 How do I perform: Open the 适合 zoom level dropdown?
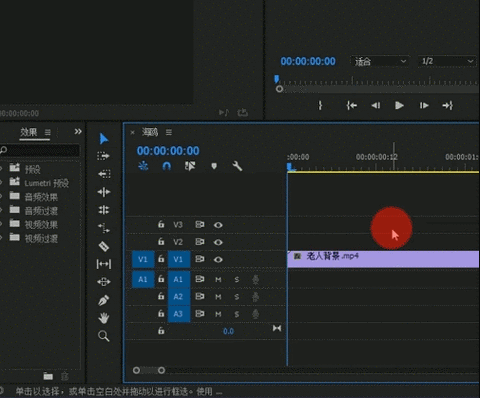pos(379,61)
